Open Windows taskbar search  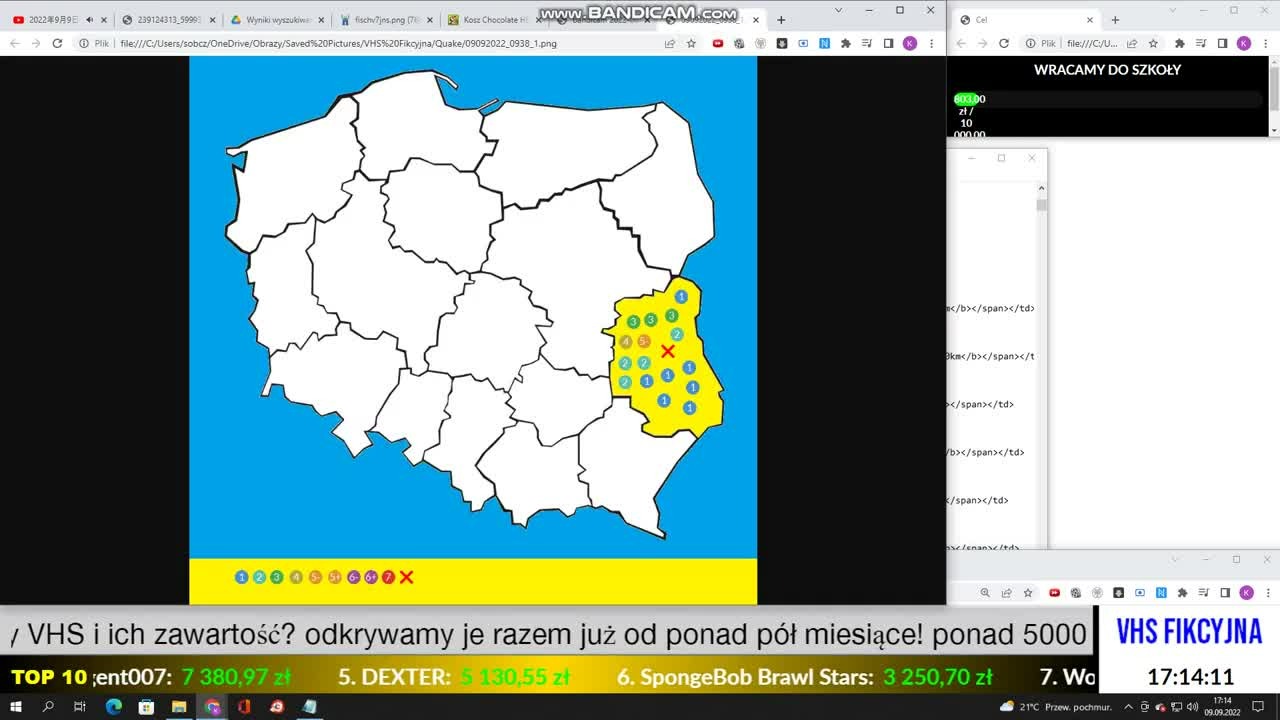(x=48, y=707)
